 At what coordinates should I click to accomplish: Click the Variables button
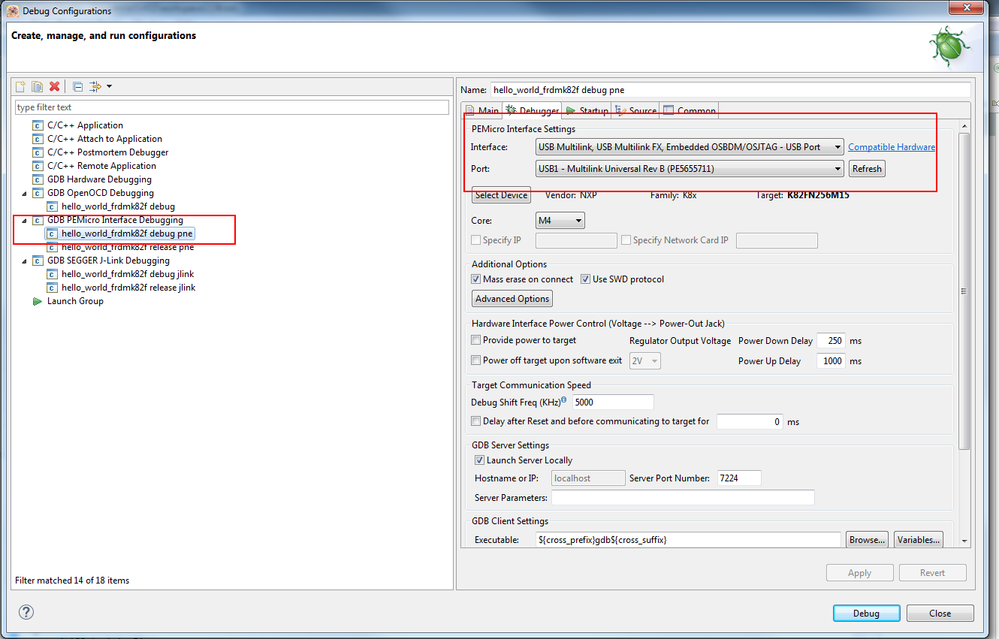coord(918,540)
